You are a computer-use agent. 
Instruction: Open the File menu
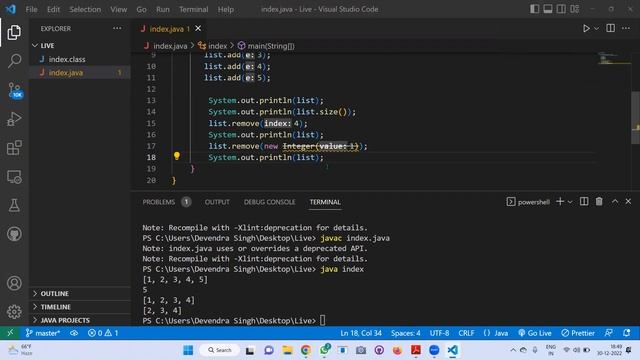(x=31, y=9)
